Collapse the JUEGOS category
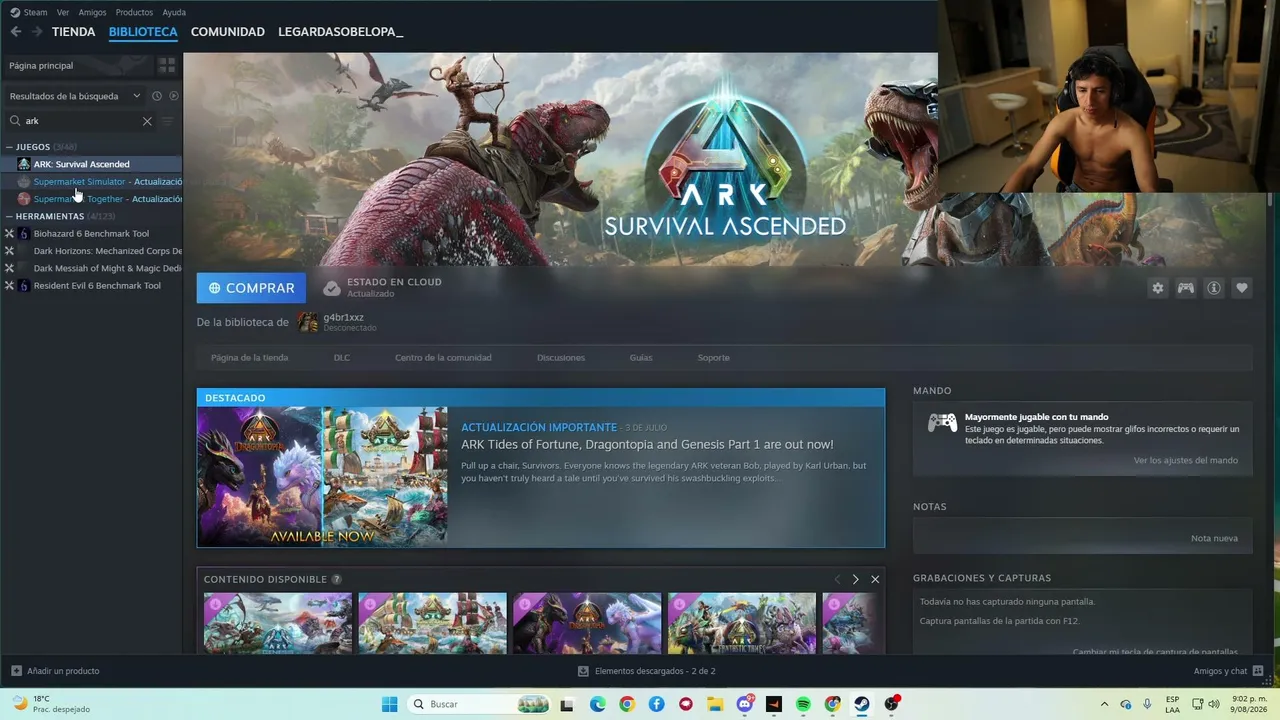Screen dimensions: 1280x720 10,147
